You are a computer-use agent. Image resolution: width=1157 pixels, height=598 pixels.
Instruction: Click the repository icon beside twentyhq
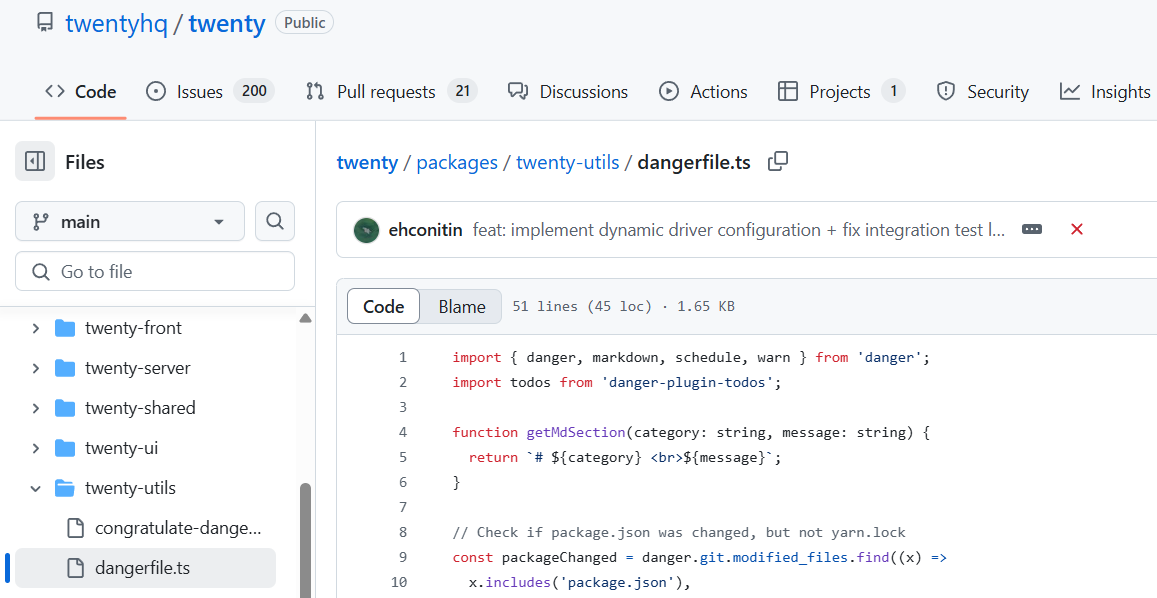click(x=45, y=23)
